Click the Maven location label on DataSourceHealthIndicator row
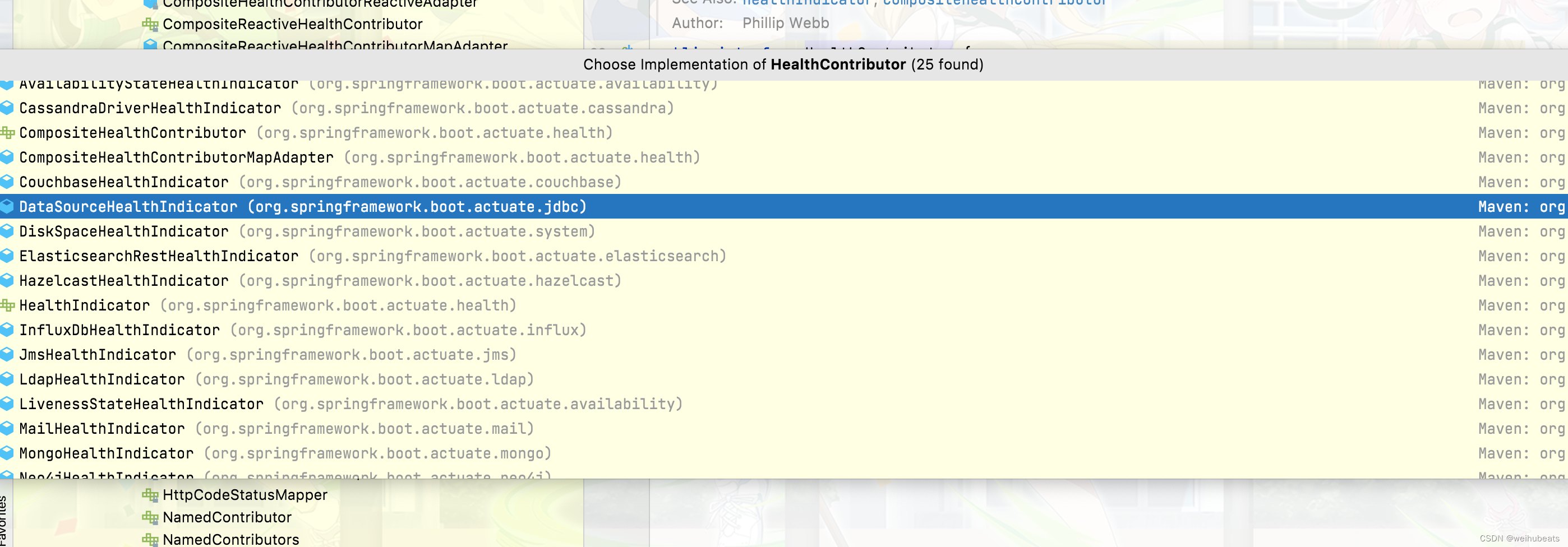 pyautogui.click(x=1521, y=207)
